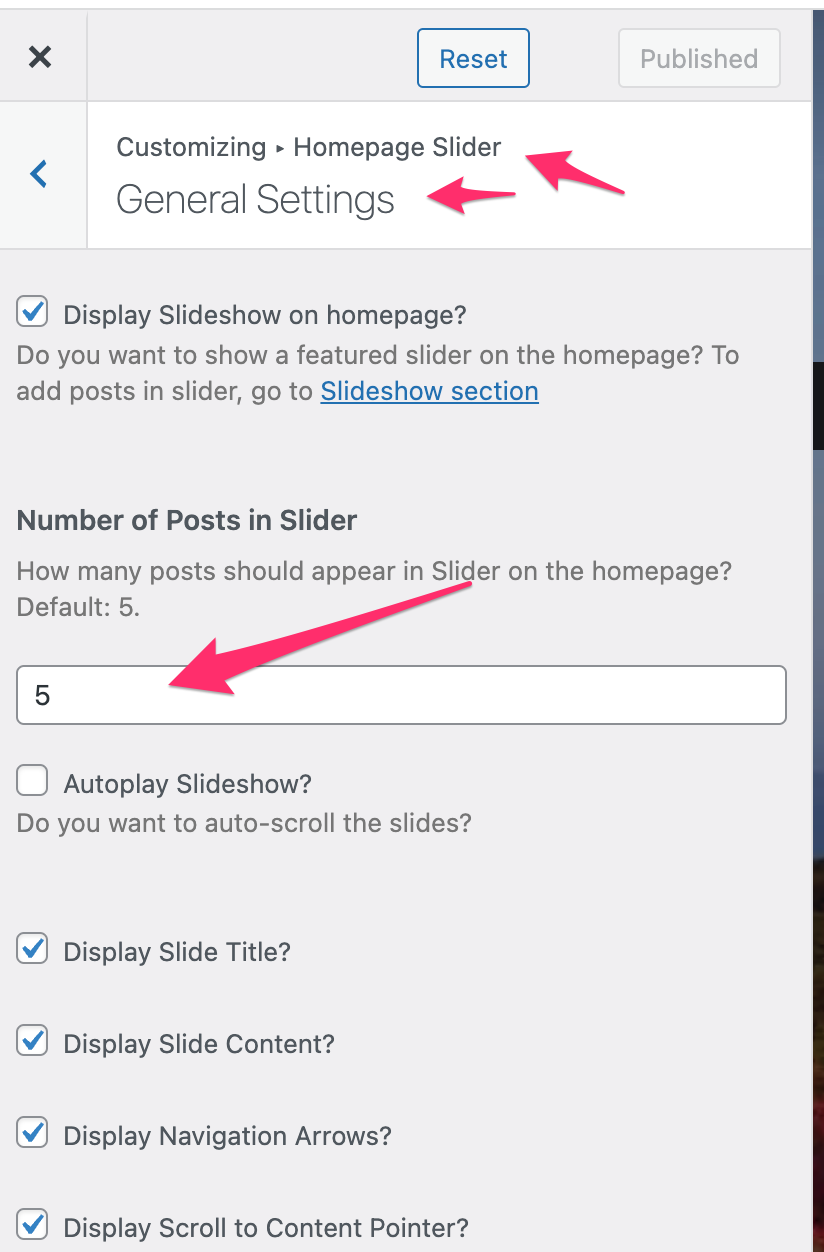
Task: Uncheck Display Slideshow on homepage
Action: click(32, 313)
